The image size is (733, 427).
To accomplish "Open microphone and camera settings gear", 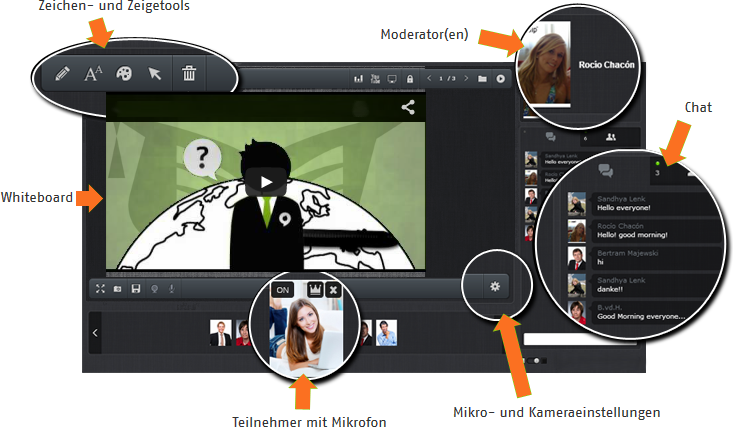I will 494,286.
